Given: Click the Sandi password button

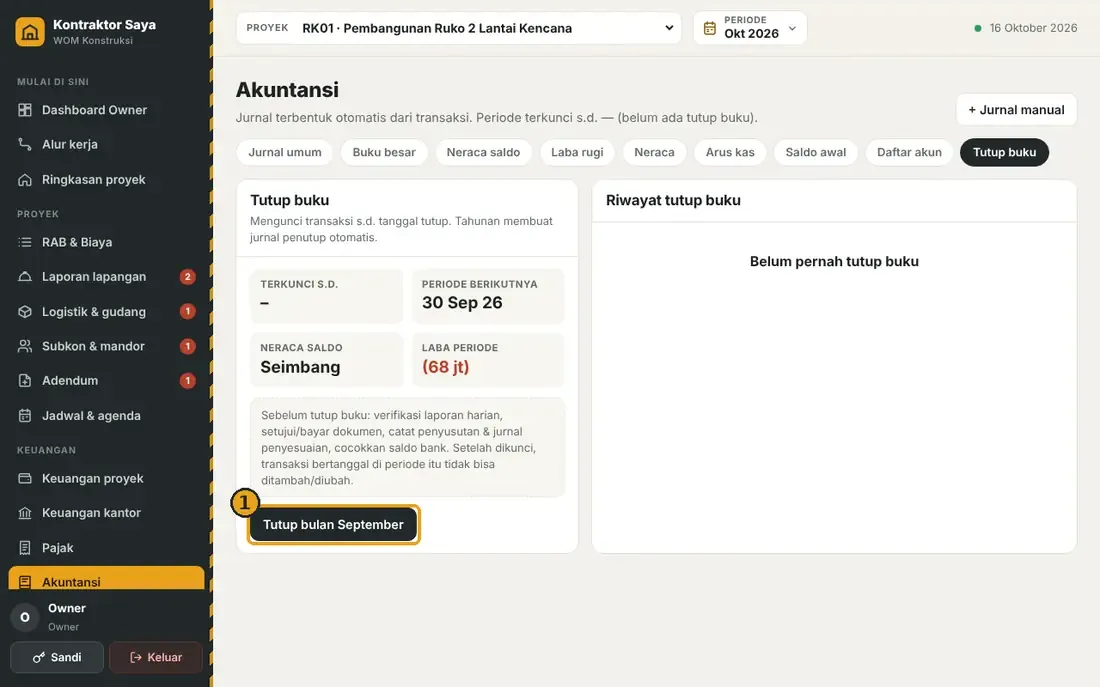Looking at the screenshot, I should tap(57, 658).
